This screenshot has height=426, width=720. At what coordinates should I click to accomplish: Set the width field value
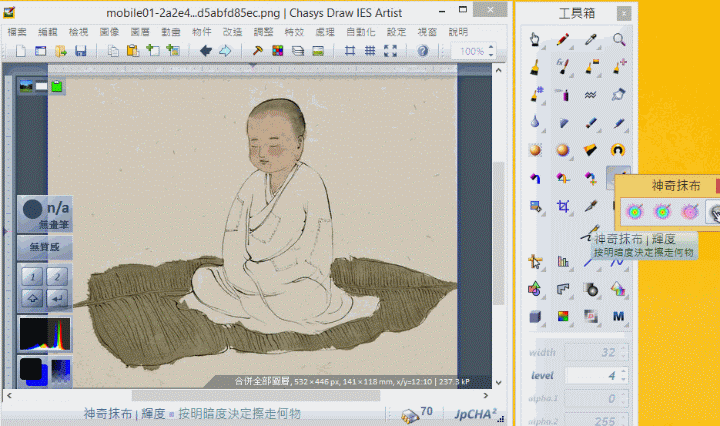(x=595, y=352)
